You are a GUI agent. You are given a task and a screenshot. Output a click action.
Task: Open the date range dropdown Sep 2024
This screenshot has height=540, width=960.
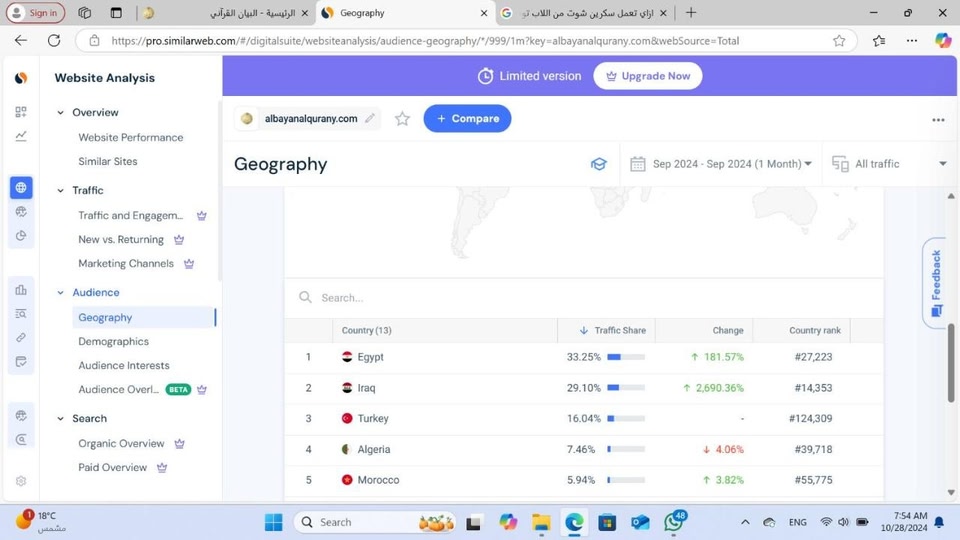click(x=721, y=163)
